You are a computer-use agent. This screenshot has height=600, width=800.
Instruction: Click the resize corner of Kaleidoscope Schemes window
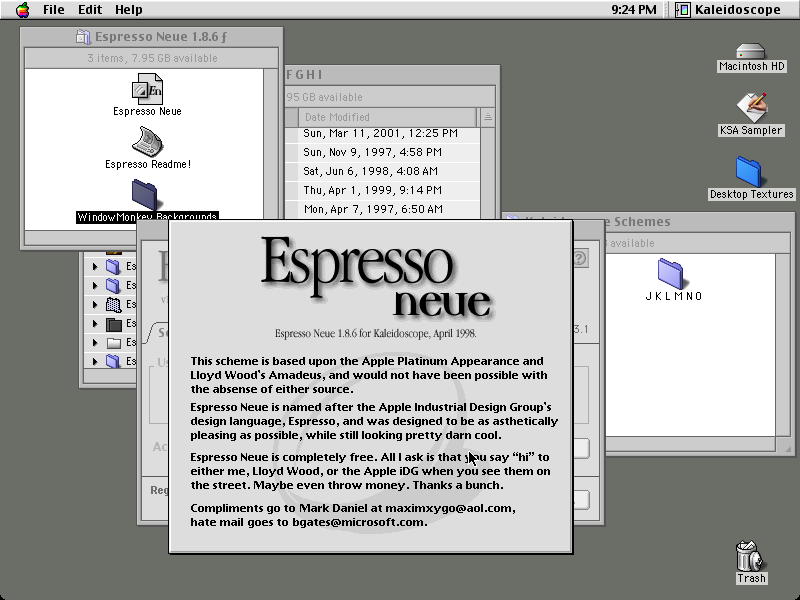787,448
